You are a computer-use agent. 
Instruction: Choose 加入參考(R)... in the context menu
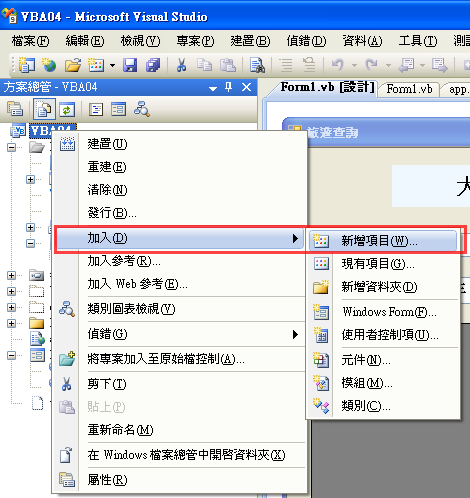pyautogui.click(x=180, y=261)
